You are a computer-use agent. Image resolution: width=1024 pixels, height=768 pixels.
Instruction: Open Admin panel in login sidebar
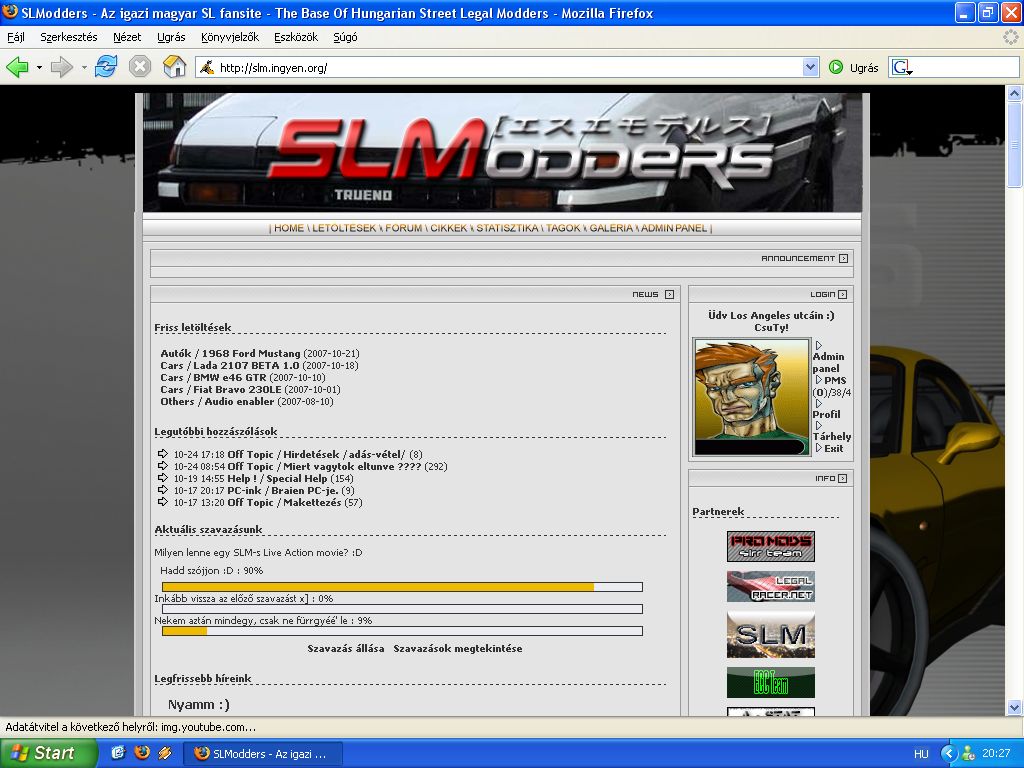point(828,362)
